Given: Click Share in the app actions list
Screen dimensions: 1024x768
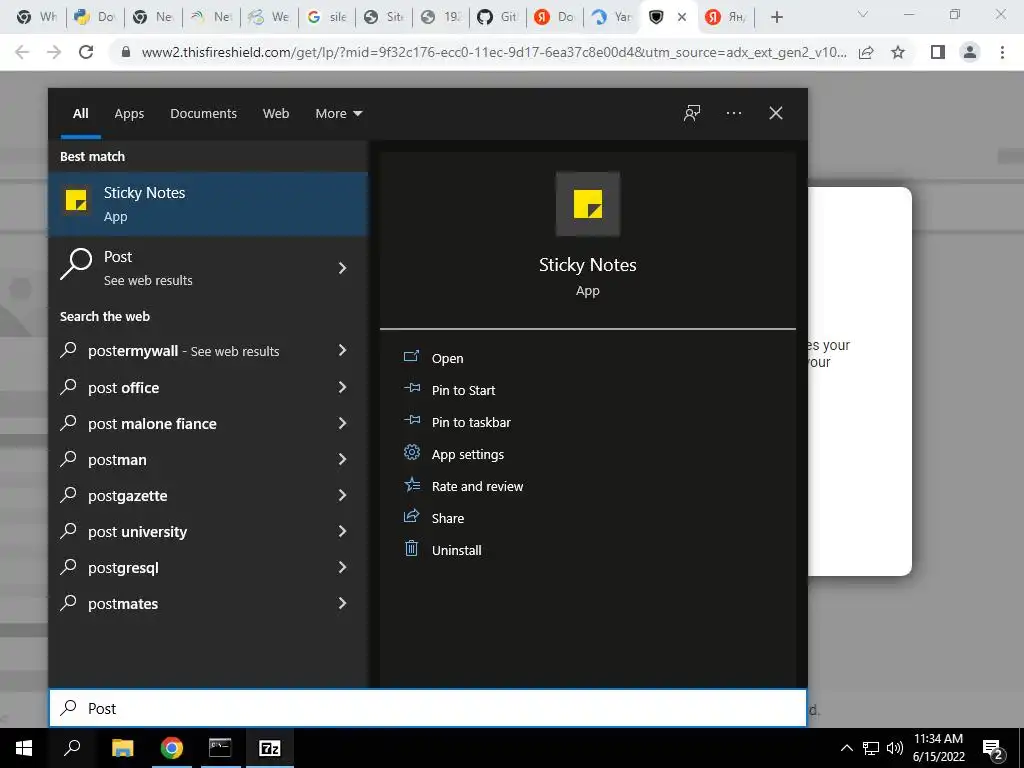Looking at the screenshot, I should (447, 518).
